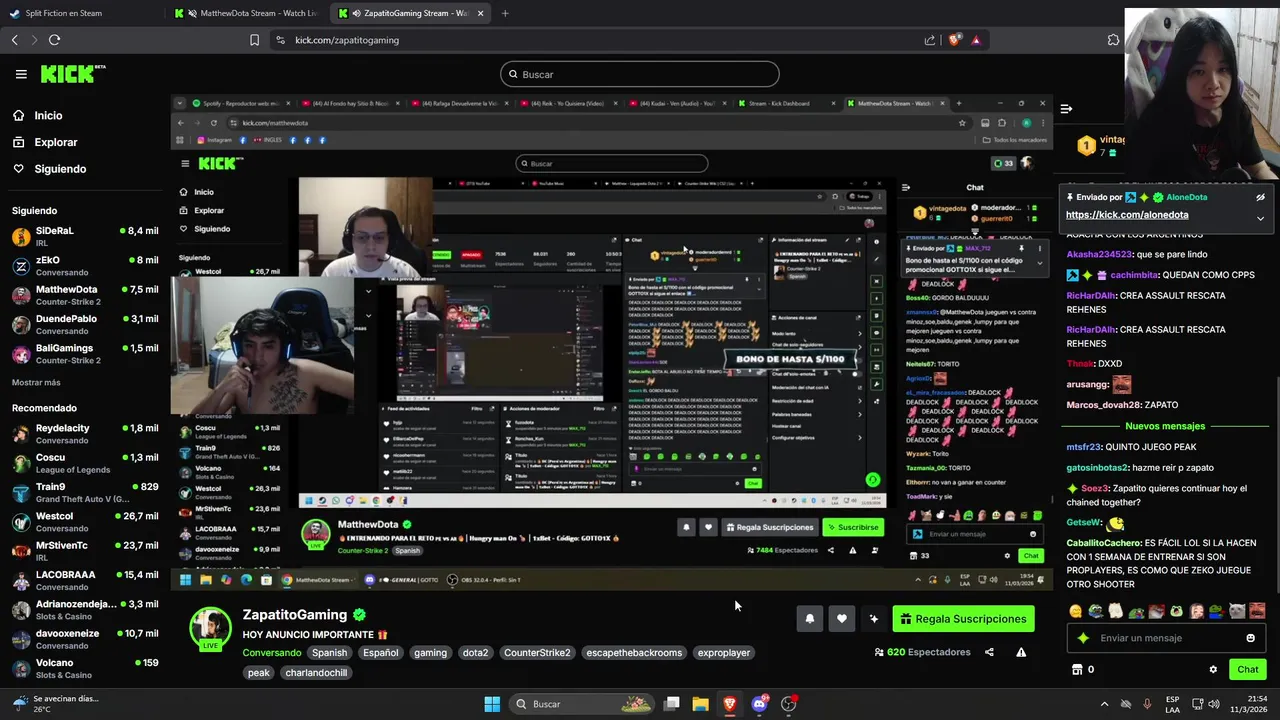This screenshot has height=720, width=1280.
Task: Switch to Split Fiction en Steam tab
Action: pos(64,14)
